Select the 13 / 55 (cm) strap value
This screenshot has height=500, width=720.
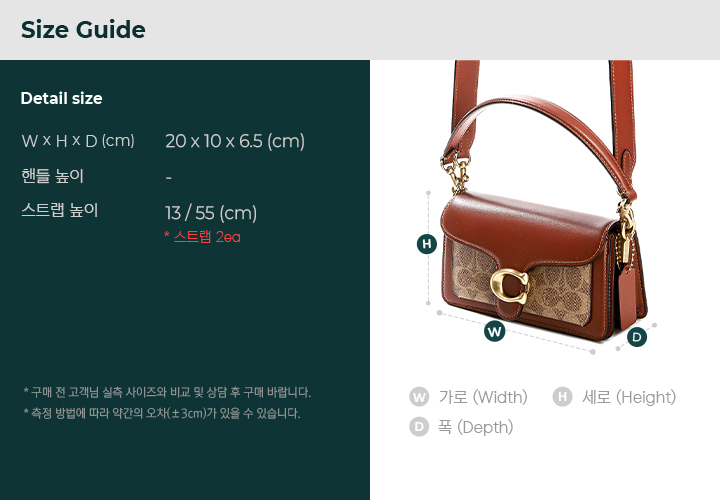[x=211, y=213]
